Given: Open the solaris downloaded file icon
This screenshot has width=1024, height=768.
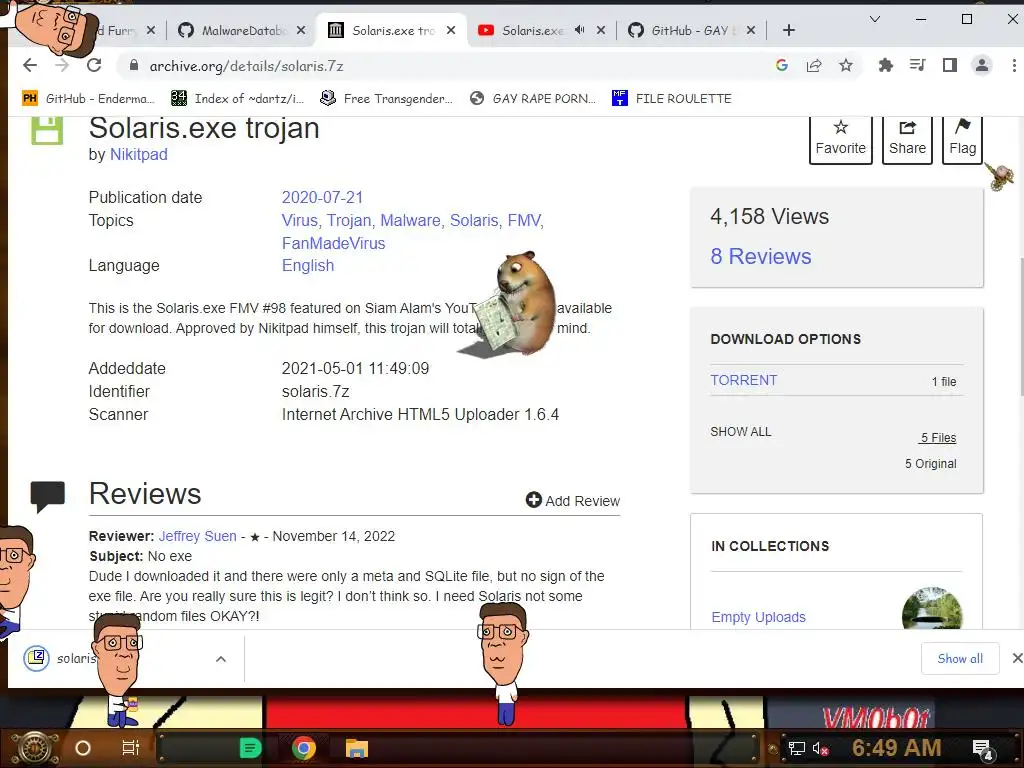Looking at the screenshot, I should point(37,658).
